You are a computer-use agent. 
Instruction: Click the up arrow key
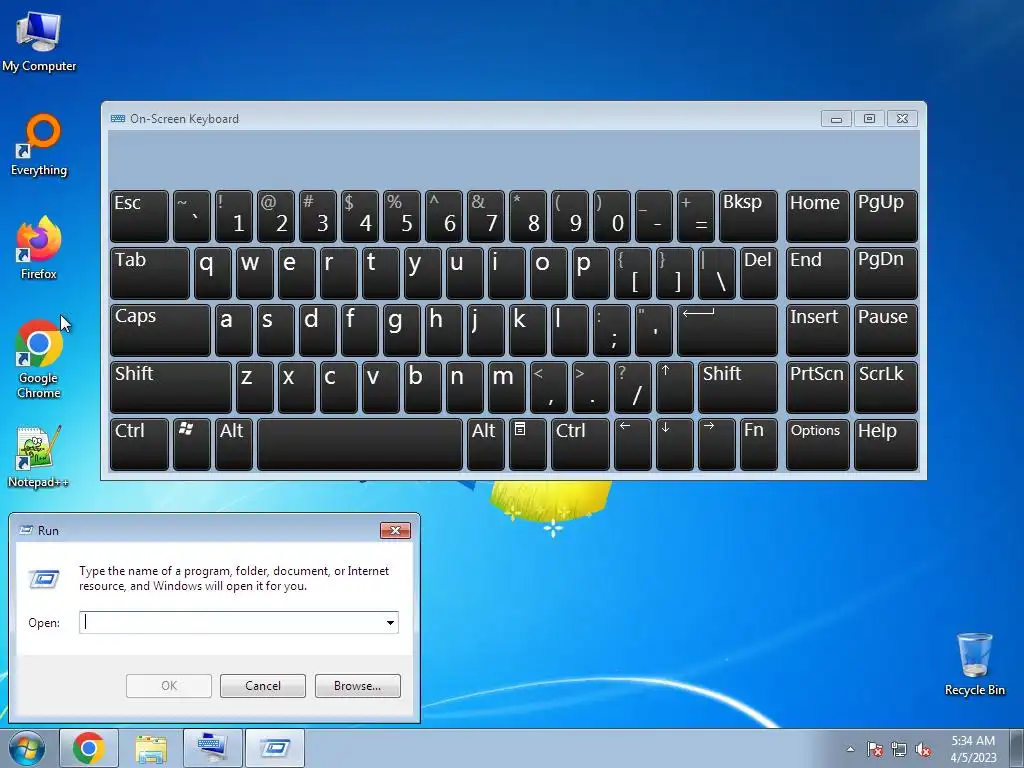point(674,388)
